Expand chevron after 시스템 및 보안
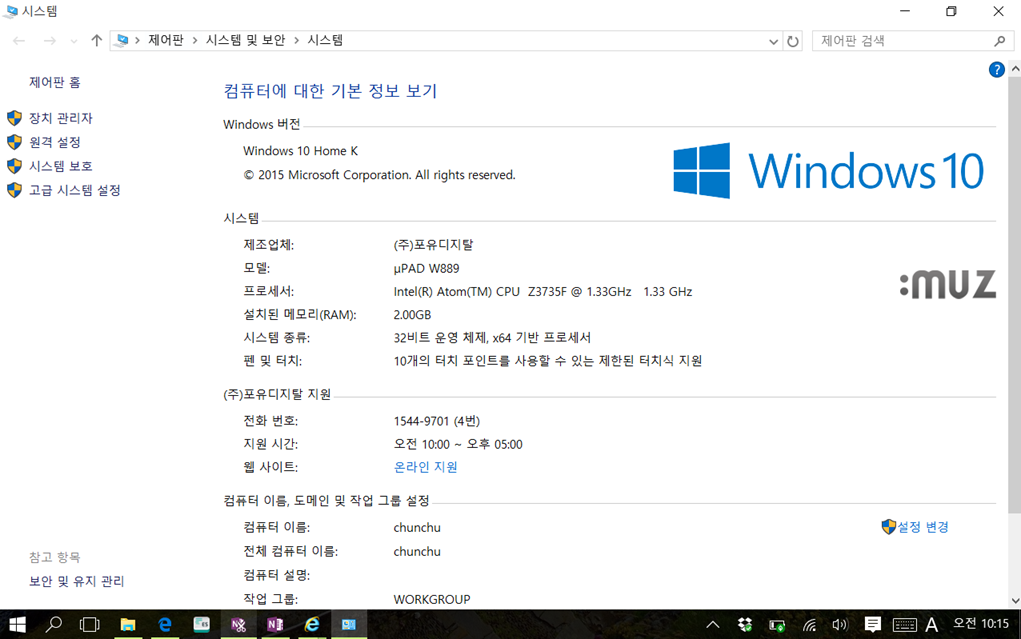Viewport: 1021px width, 639px height. [x=296, y=40]
